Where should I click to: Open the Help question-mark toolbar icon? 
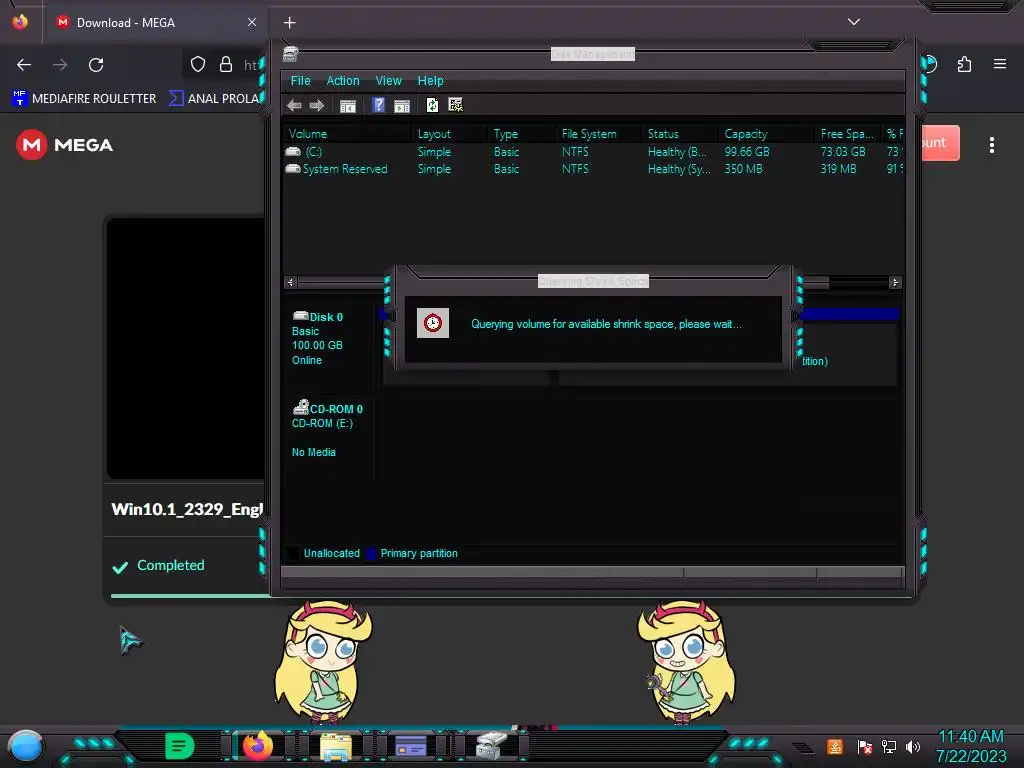click(378, 105)
